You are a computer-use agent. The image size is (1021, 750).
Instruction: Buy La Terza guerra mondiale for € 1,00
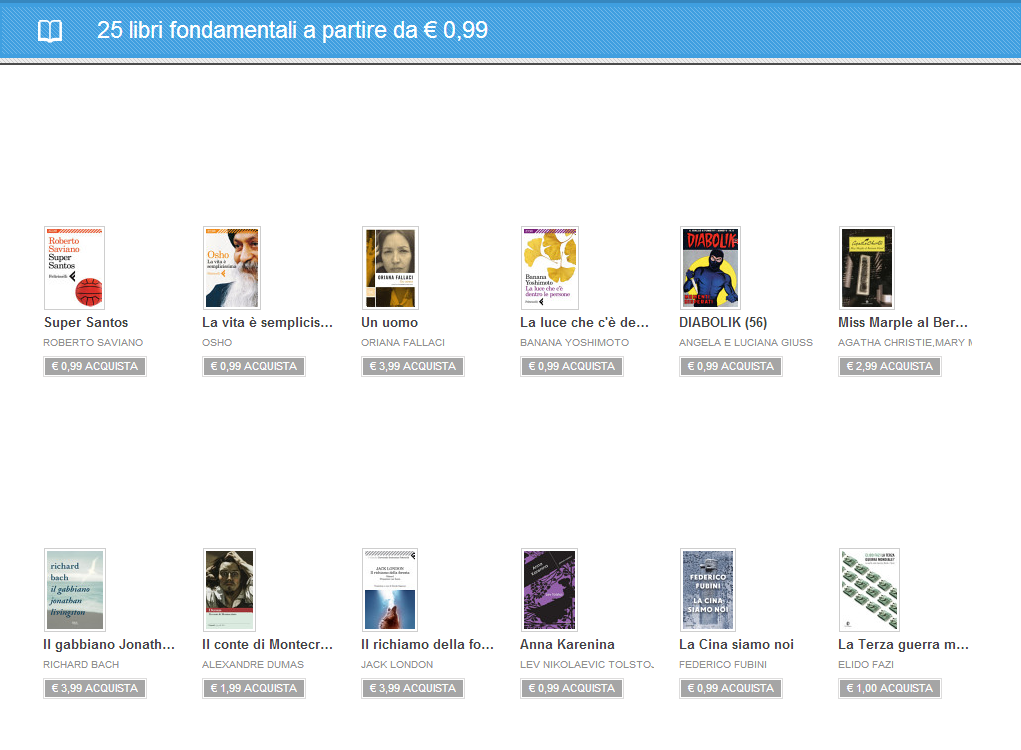coord(889,689)
